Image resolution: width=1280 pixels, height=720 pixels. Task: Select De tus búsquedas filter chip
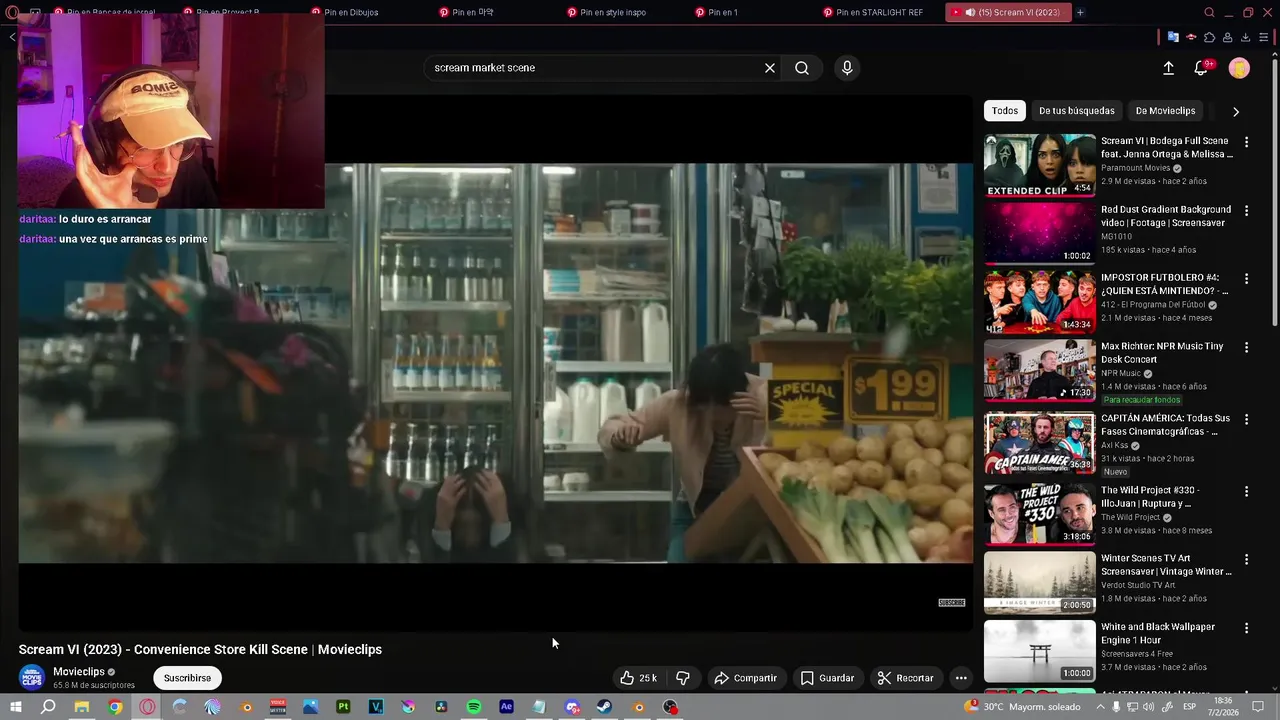click(x=1076, y=111)
